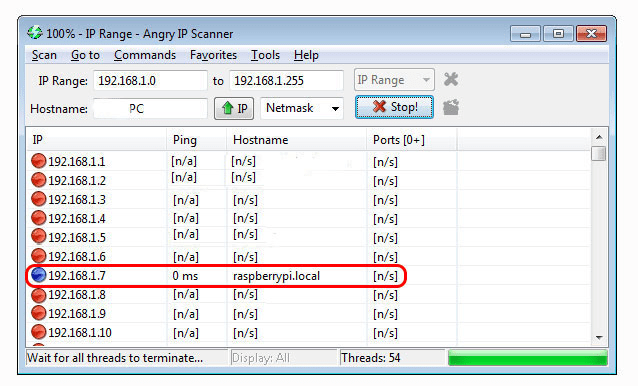Click the starting IP field 192.168.1.0

click(150, 81)
